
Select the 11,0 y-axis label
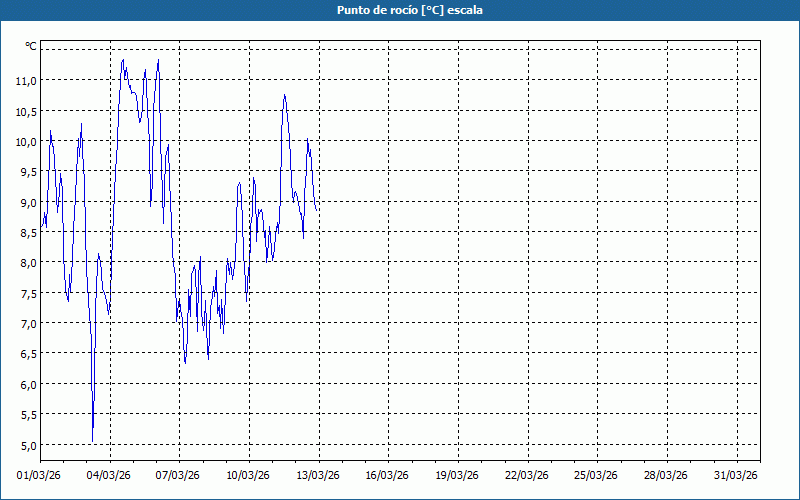click(x=26, y=80)
